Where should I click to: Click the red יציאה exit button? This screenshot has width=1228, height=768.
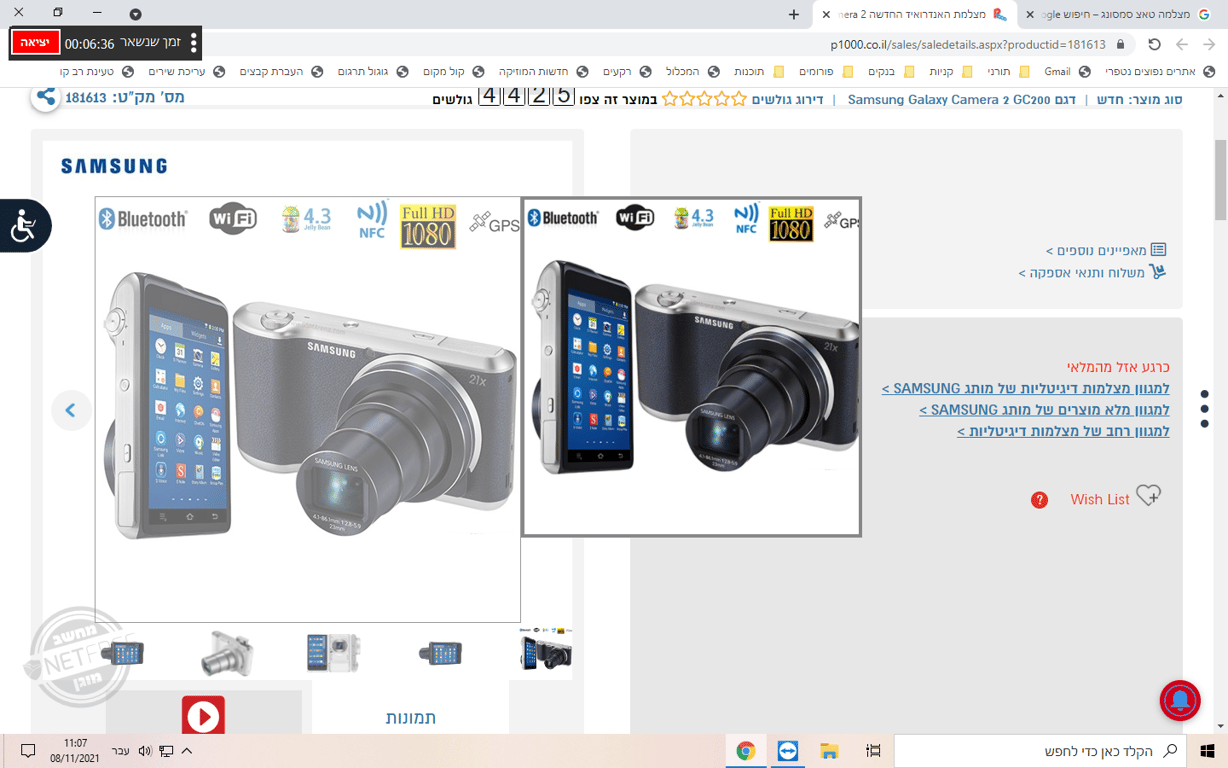pos(35,43)
